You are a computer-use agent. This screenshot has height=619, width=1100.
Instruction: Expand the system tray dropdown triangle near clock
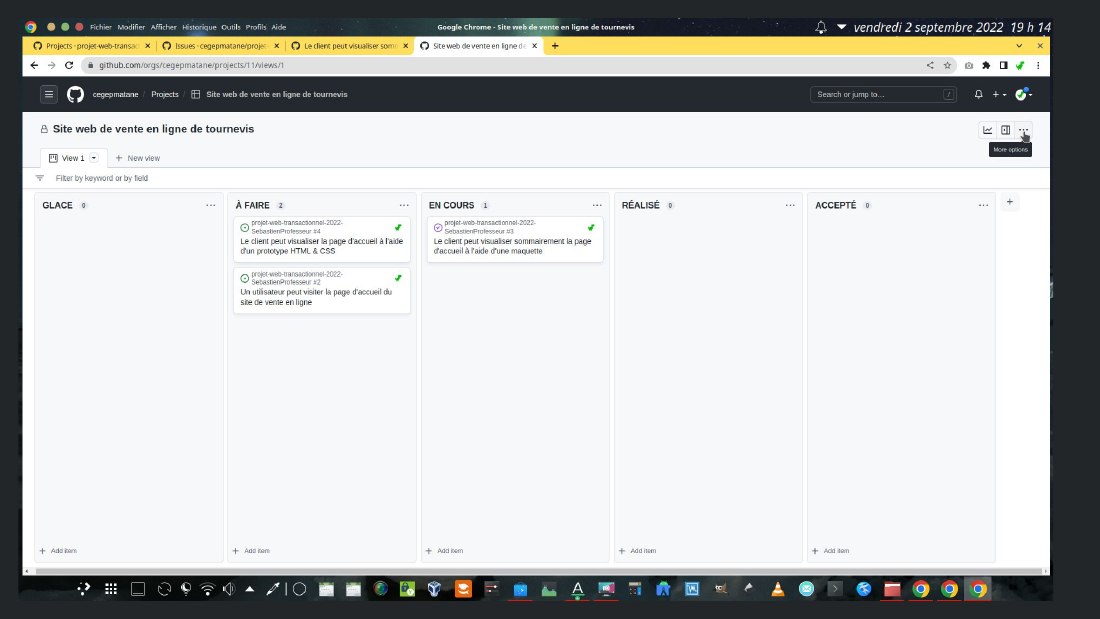841,27
